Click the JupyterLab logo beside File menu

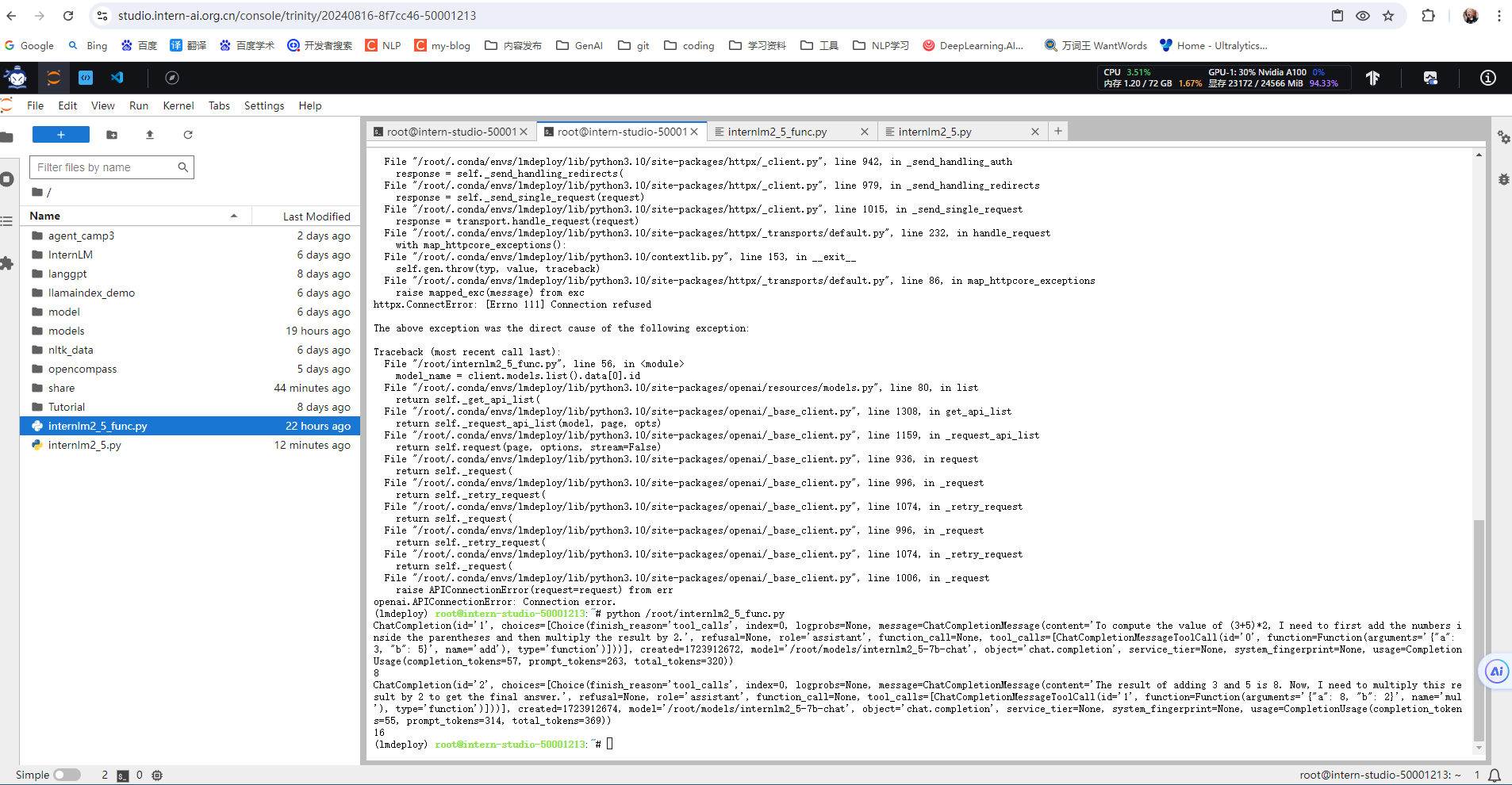pyautogui.click(x=7, y=105)
